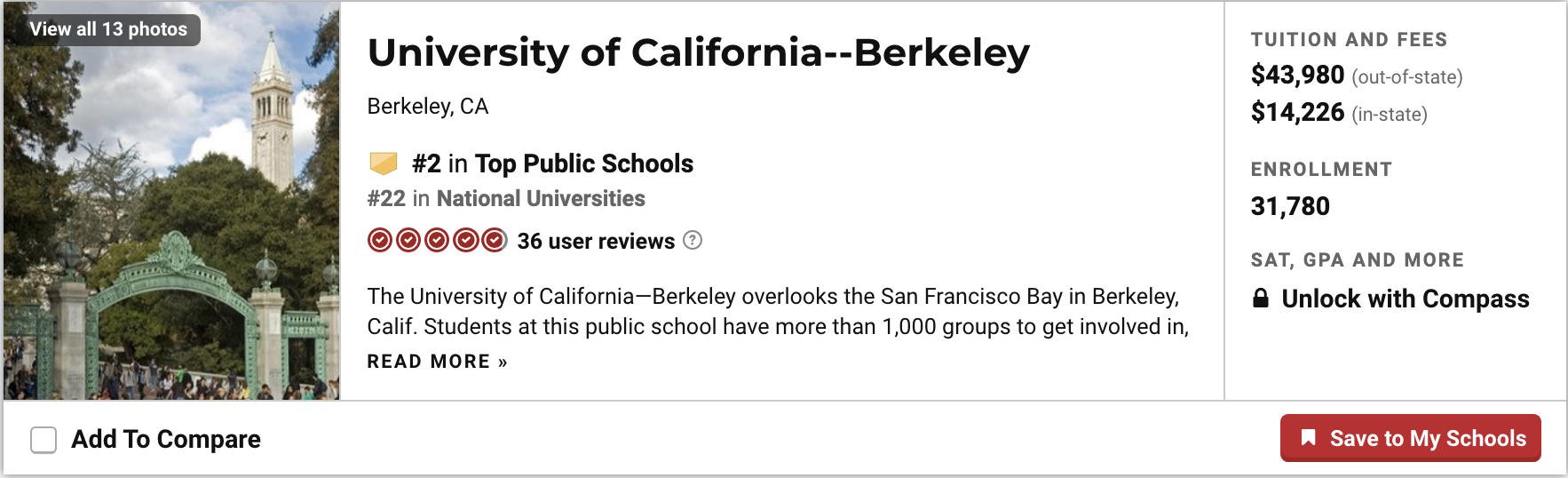Click the question mark icon beside user reviews

693,240
